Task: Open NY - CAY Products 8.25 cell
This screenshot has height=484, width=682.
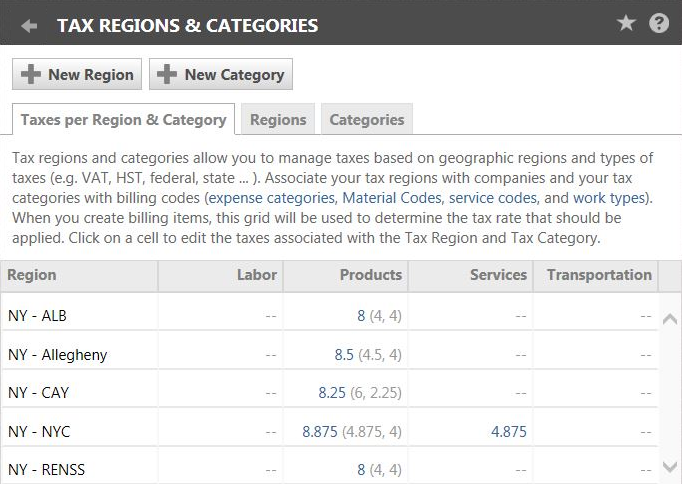Action: point(332,393)
